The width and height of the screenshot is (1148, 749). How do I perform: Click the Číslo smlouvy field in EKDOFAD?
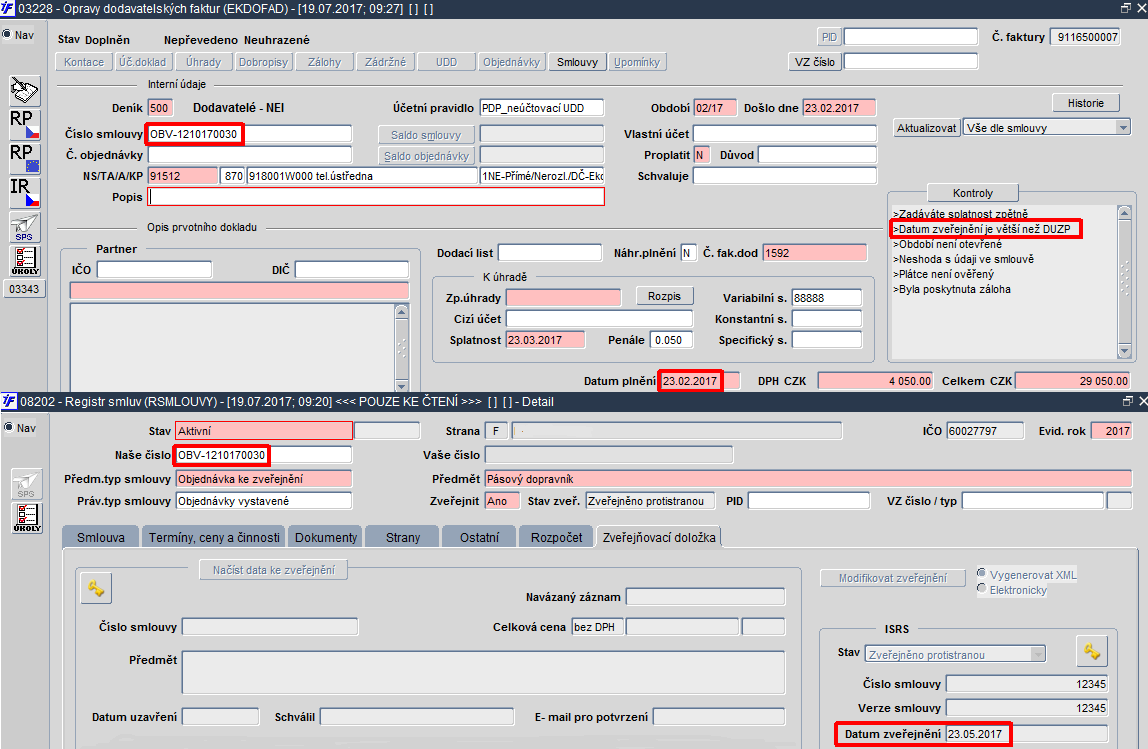(250, 134)
